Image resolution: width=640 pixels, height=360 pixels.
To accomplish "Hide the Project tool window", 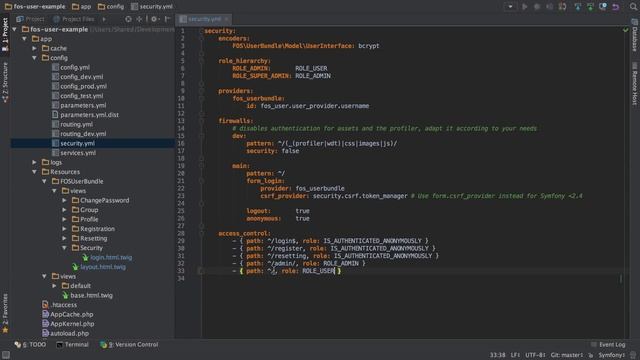I will coord(167,19).
